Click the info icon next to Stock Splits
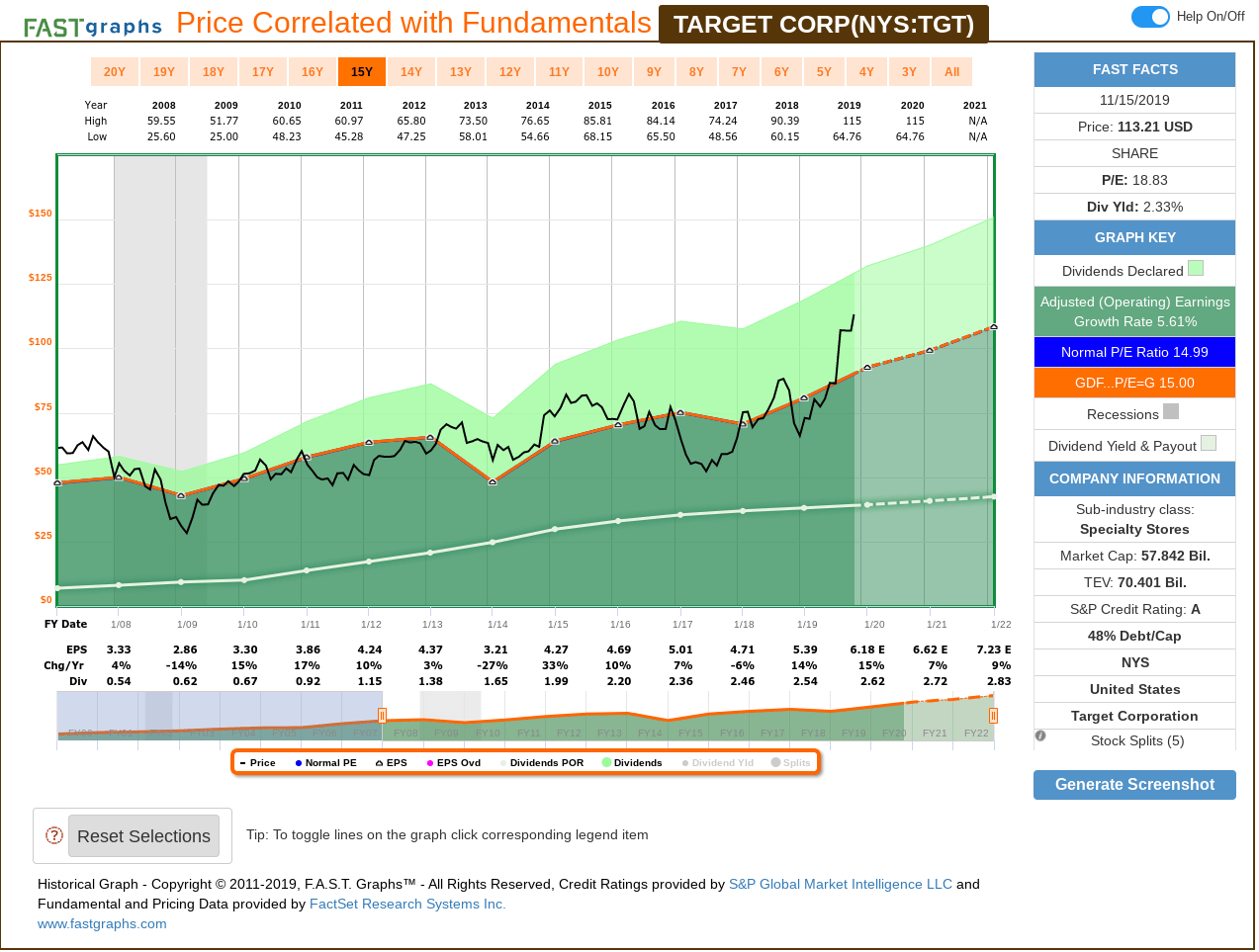The height and width of the screenshot is (952, 1259). (1042, 735)
